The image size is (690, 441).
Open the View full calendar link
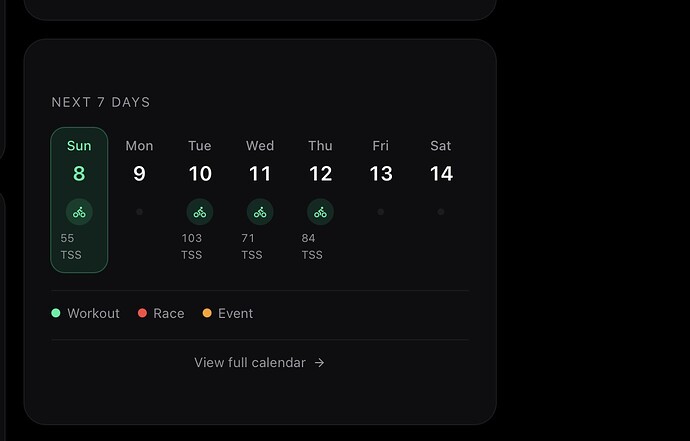point(250,363)
